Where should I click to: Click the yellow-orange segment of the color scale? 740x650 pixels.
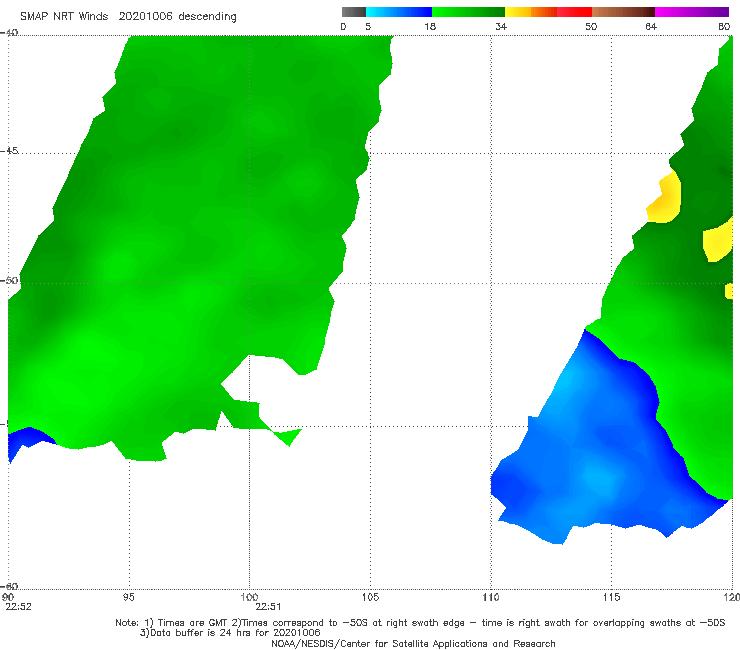[531, 12]
